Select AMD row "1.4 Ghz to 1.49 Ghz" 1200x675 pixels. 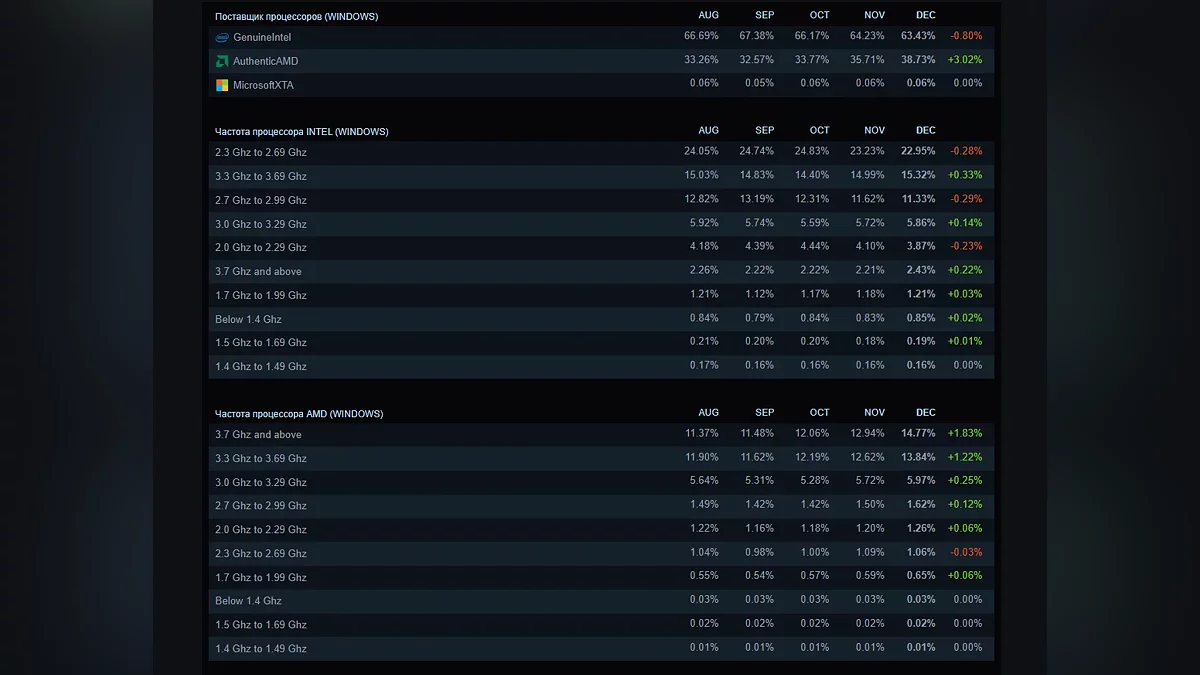[x=261, y=648]
